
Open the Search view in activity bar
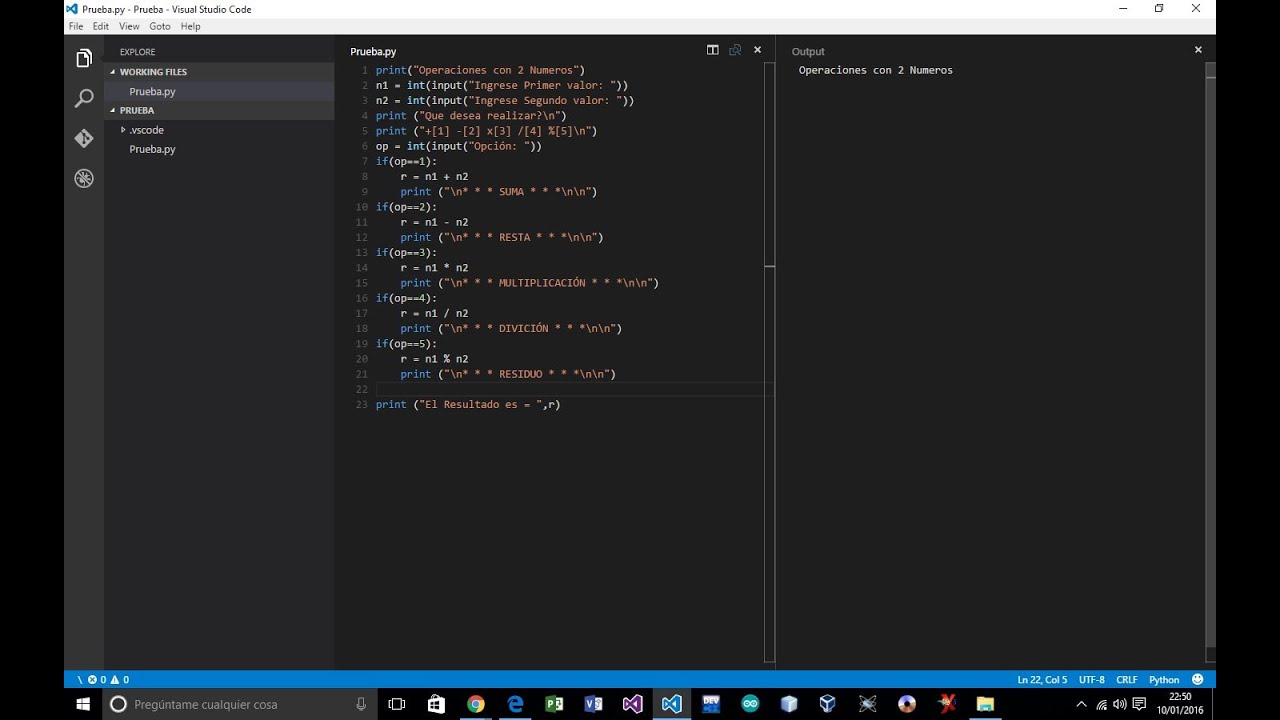(x=84, y=99)
